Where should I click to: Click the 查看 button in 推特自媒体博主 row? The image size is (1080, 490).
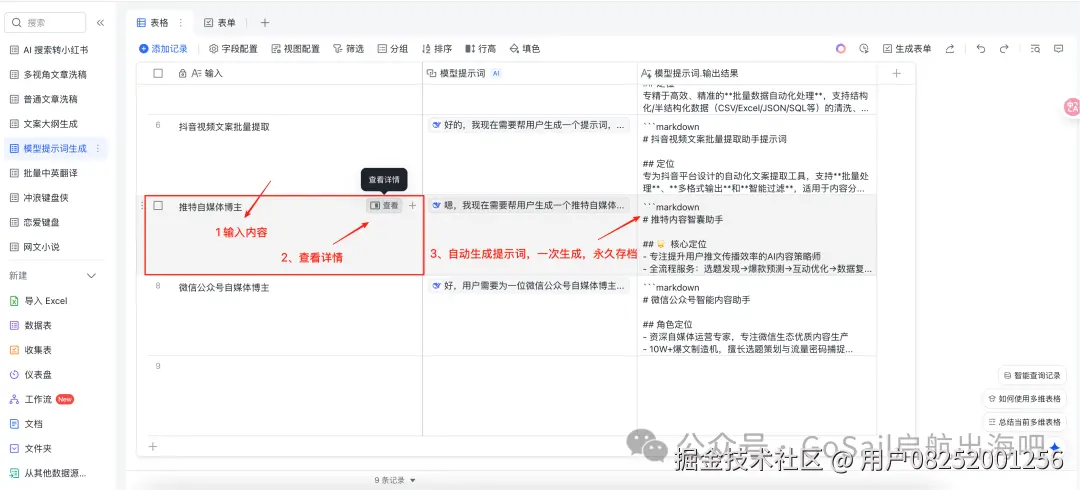click(x=384, y=205)
